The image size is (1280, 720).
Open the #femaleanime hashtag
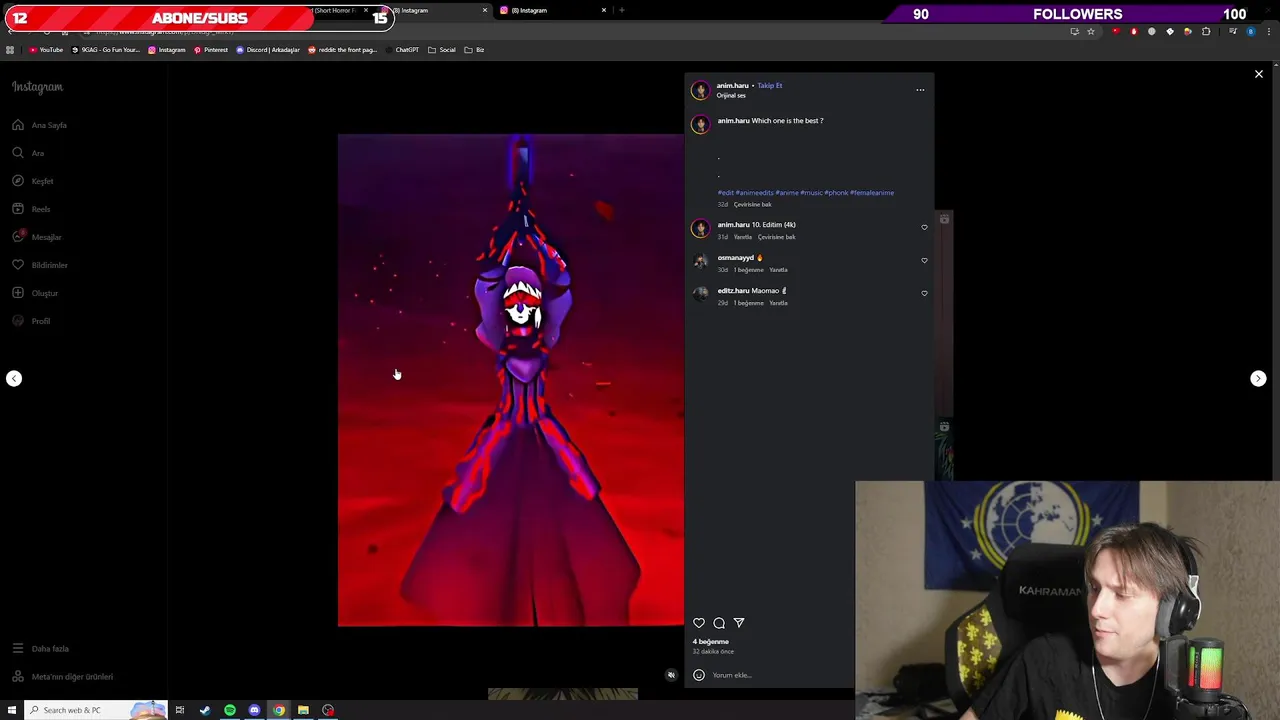pos(872,193)
